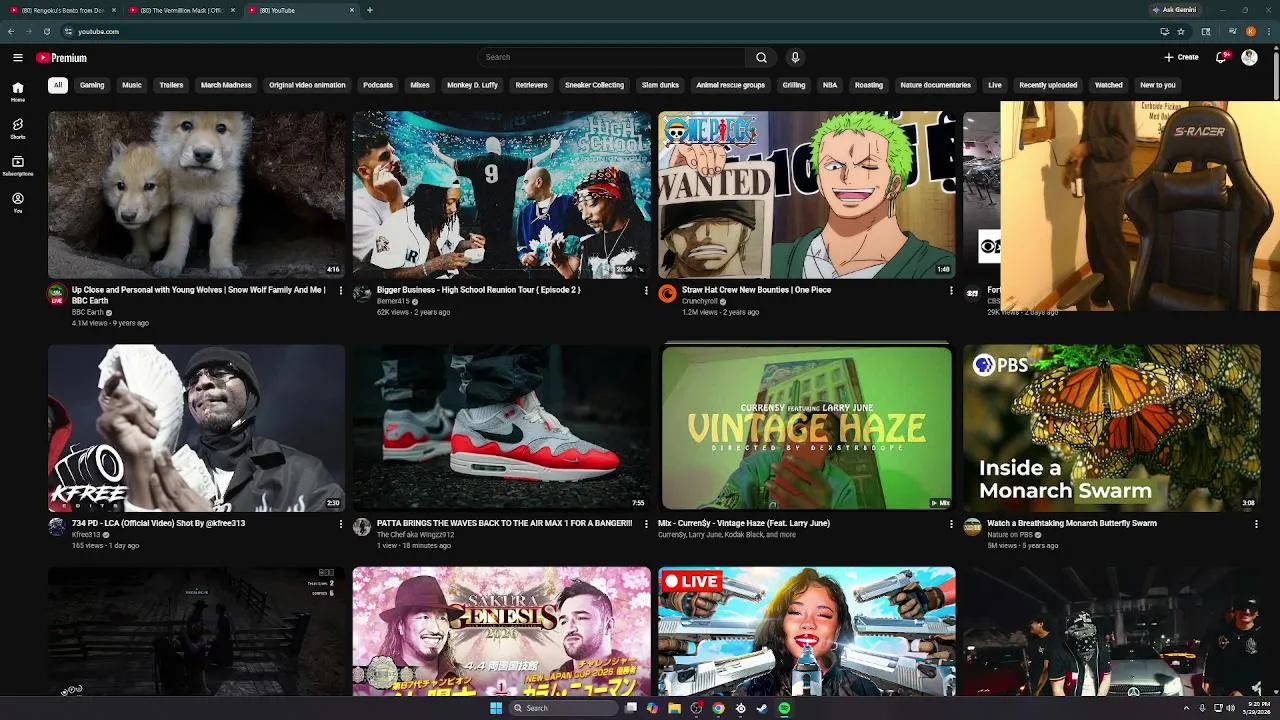Open Watch a Breathtaking Monarch Butterfly Swarm title

pyautogui.click(x=1071, y=523)
